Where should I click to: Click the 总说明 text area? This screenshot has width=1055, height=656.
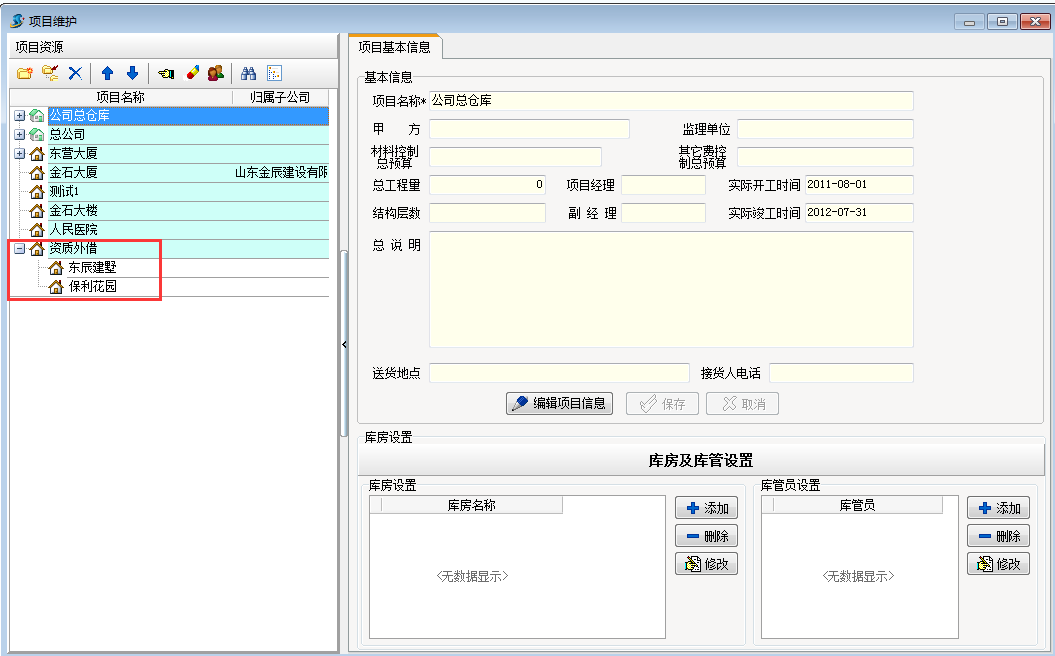670,289
